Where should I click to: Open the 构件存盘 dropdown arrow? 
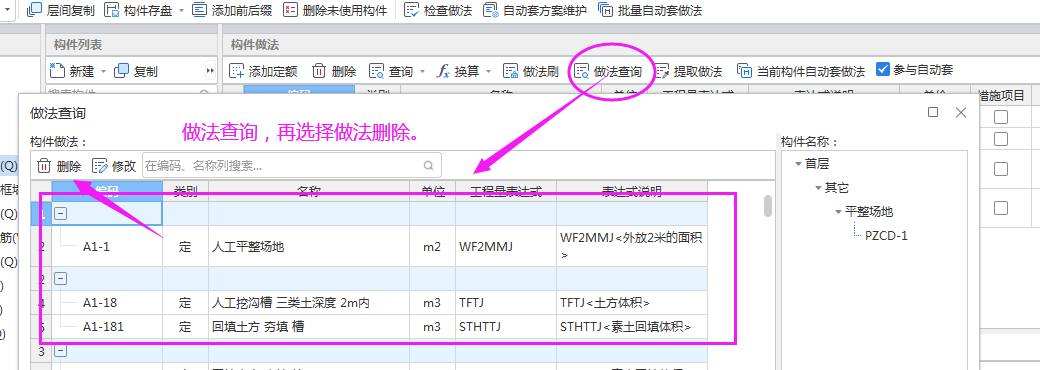point(181,11)
